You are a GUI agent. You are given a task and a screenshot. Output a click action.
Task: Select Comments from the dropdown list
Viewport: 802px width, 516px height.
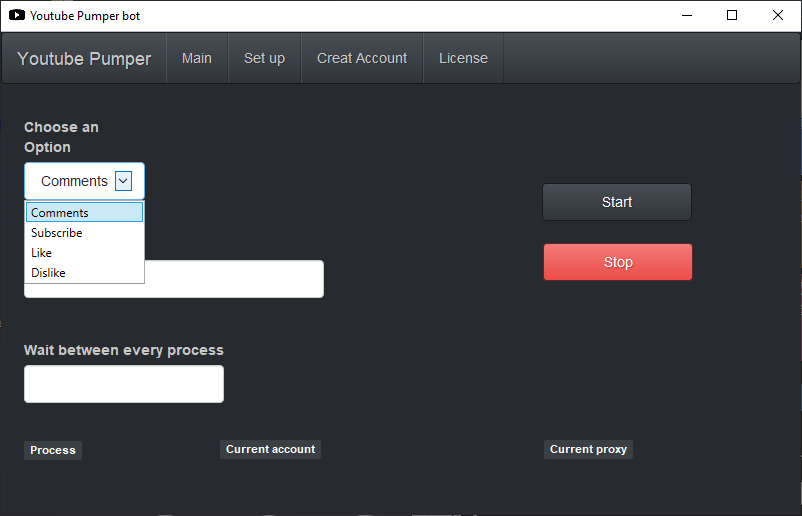point(84,212)
